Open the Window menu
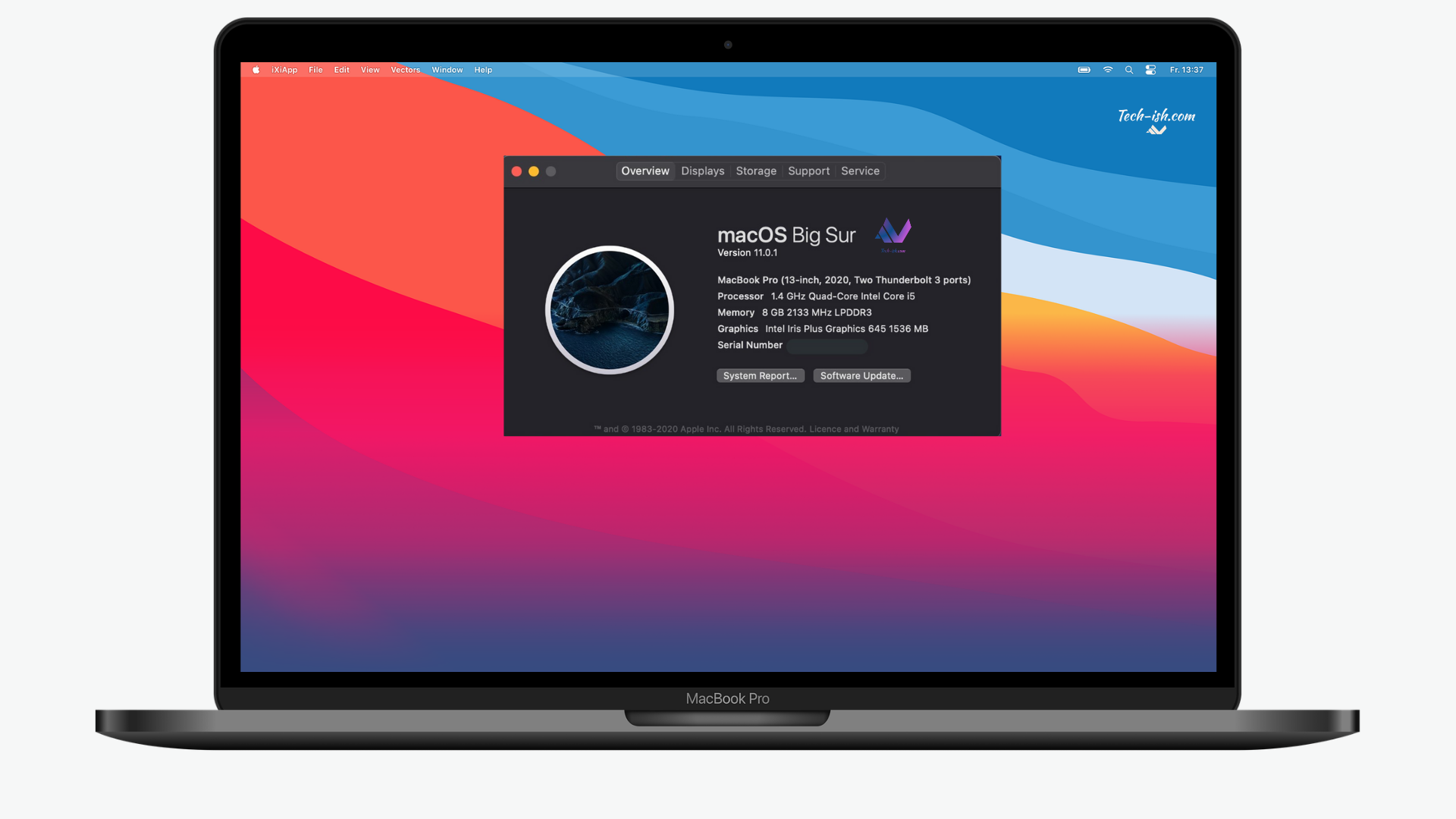The width and height of the screenshot is (1456, 819). 445,69
